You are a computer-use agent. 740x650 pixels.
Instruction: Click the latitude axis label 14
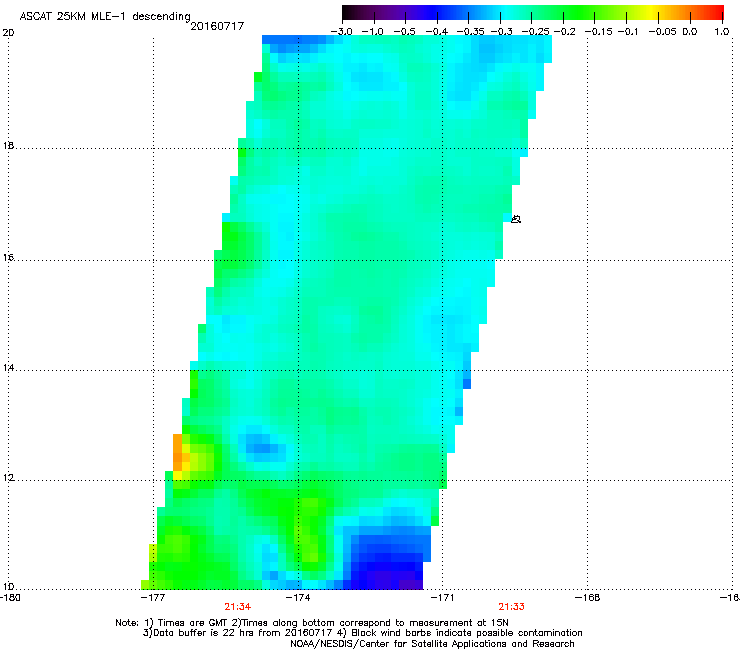tap(8, 367)
